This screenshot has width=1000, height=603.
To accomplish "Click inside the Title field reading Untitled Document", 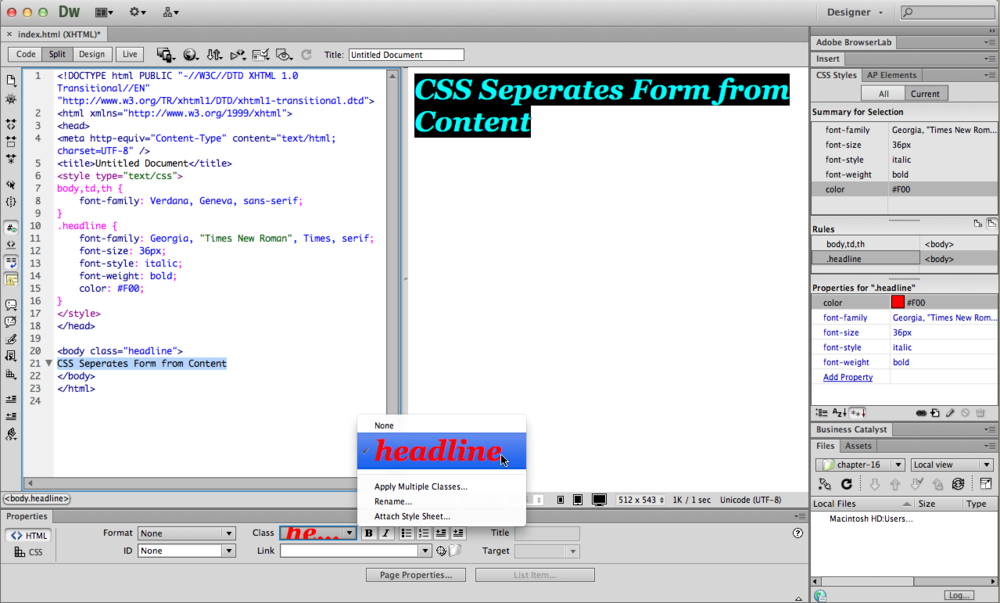I will pyautogui.click(x=405, y=54).
